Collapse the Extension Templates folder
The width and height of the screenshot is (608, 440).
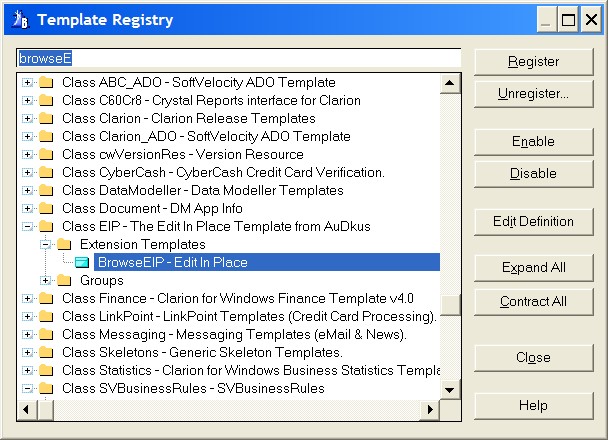(45, 244)
